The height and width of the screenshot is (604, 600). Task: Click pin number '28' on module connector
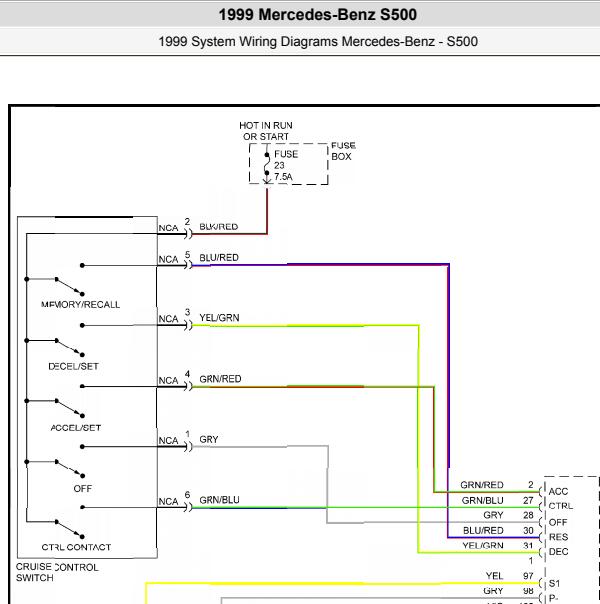click(x=528, y=515)
